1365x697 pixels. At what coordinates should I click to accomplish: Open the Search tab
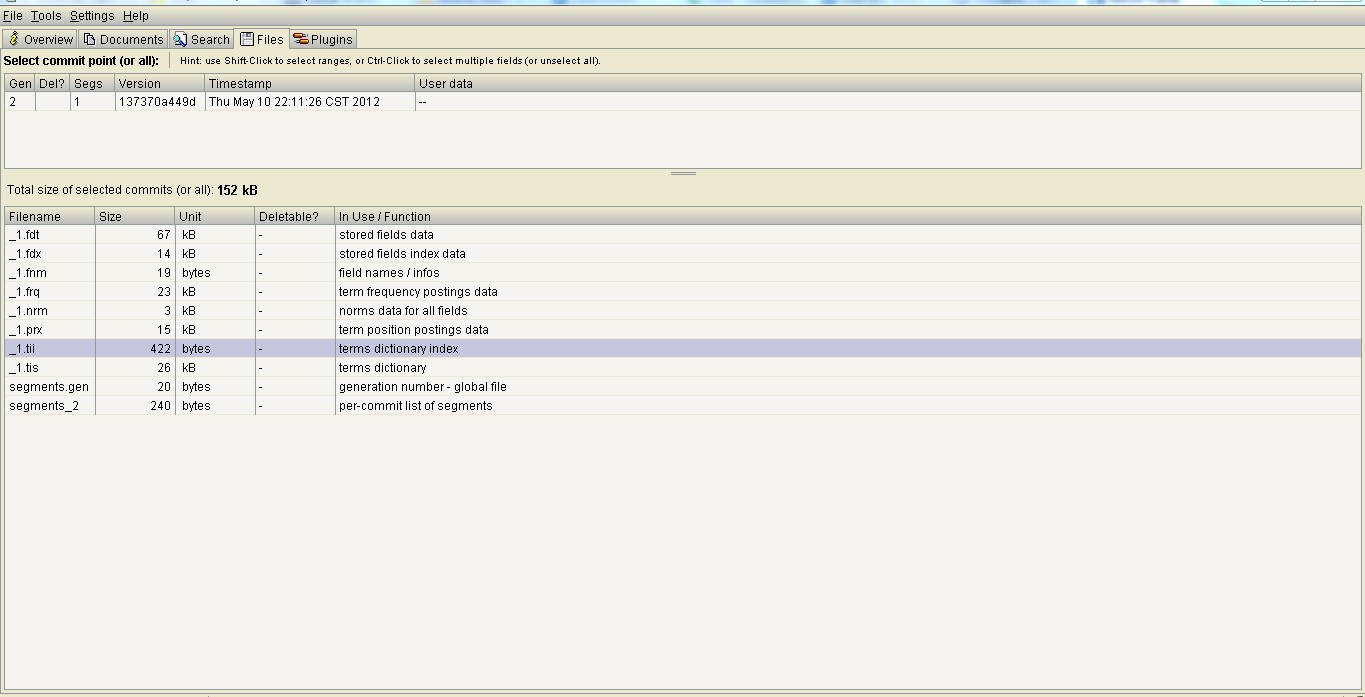201,39
